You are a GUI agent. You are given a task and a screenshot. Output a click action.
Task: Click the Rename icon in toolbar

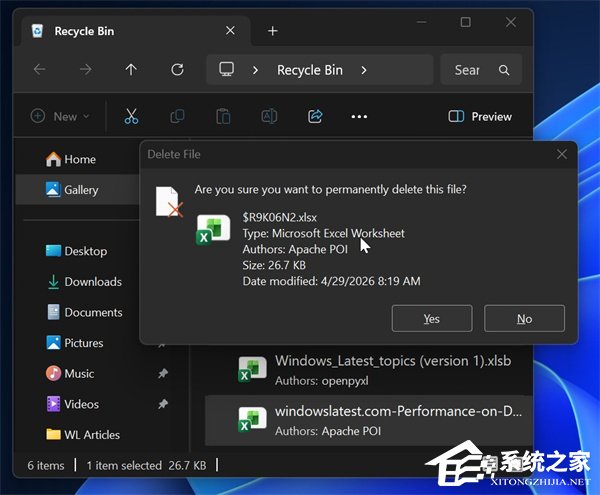point(269,116)
